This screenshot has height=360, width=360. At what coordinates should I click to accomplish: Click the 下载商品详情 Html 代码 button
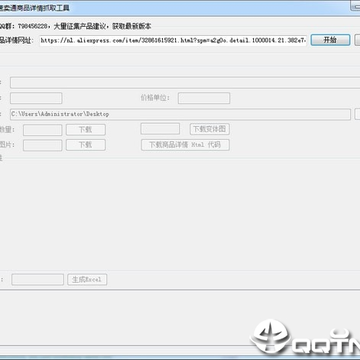(x=185, y=145)
